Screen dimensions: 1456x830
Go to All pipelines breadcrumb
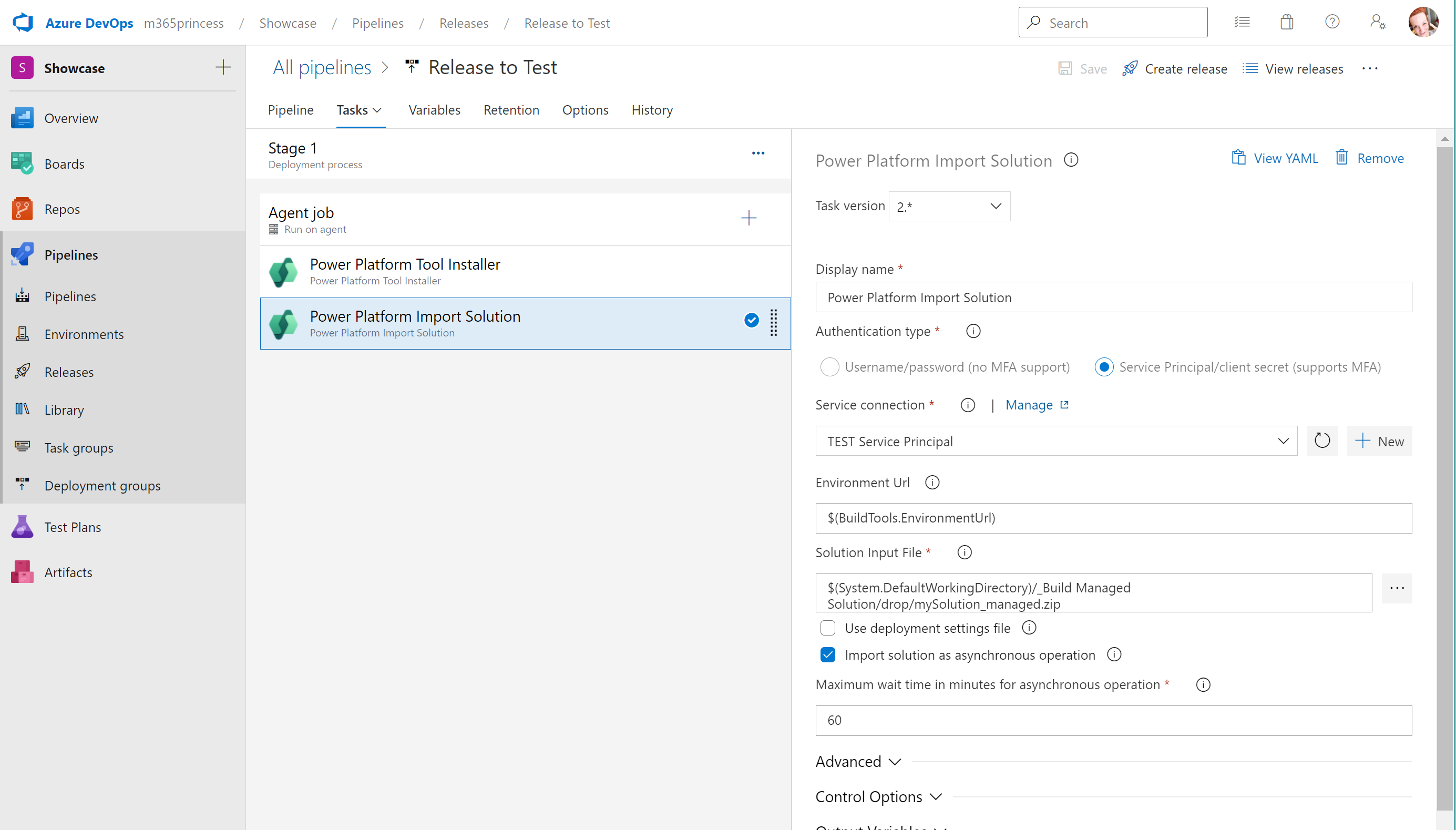click(322, 67)
